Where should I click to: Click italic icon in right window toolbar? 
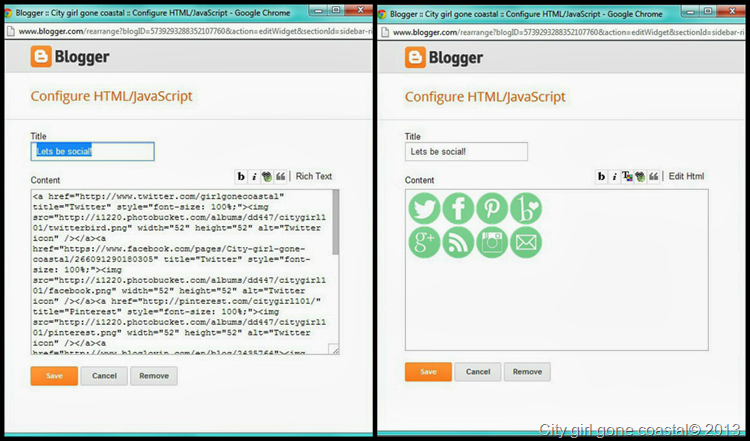coord(614,176)
